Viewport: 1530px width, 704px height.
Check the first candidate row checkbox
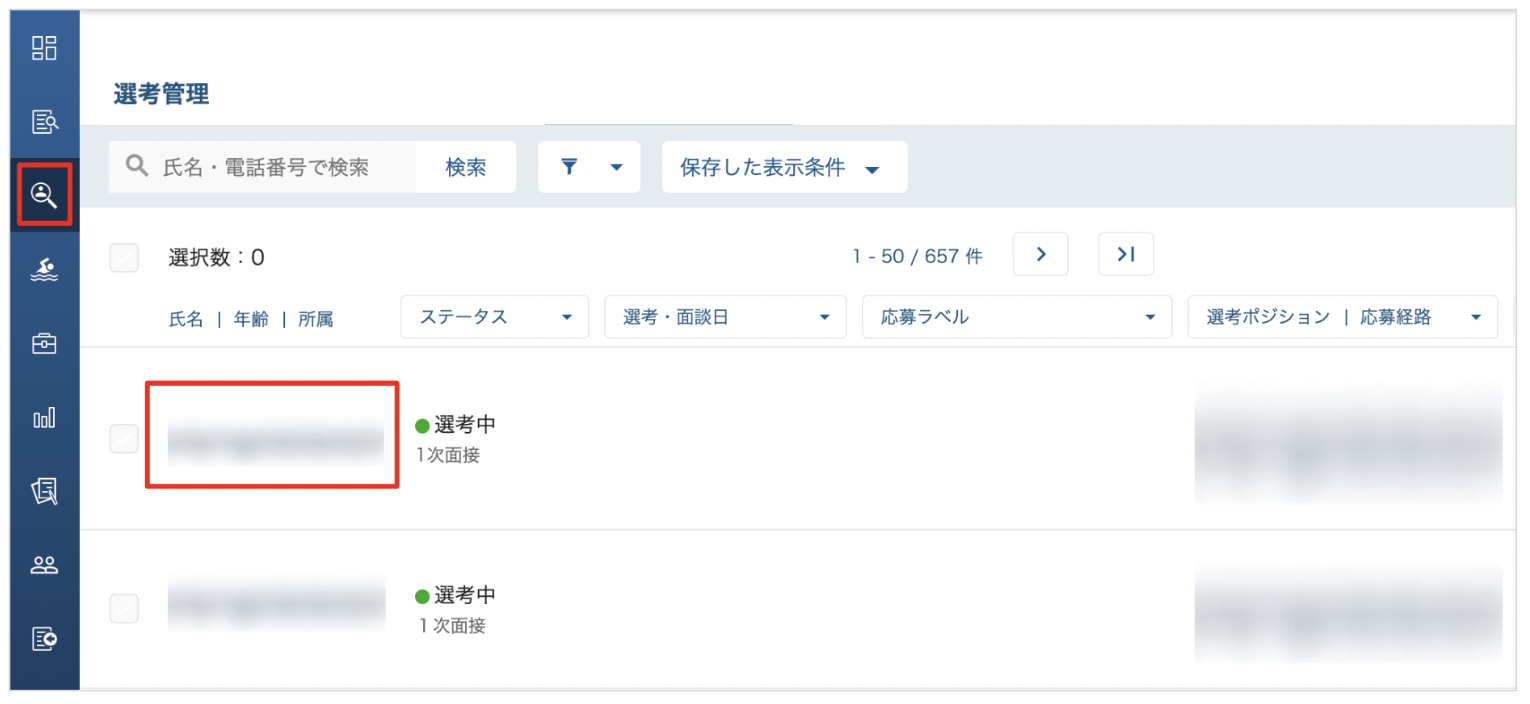pyautogui.click(x=124, y=438)
